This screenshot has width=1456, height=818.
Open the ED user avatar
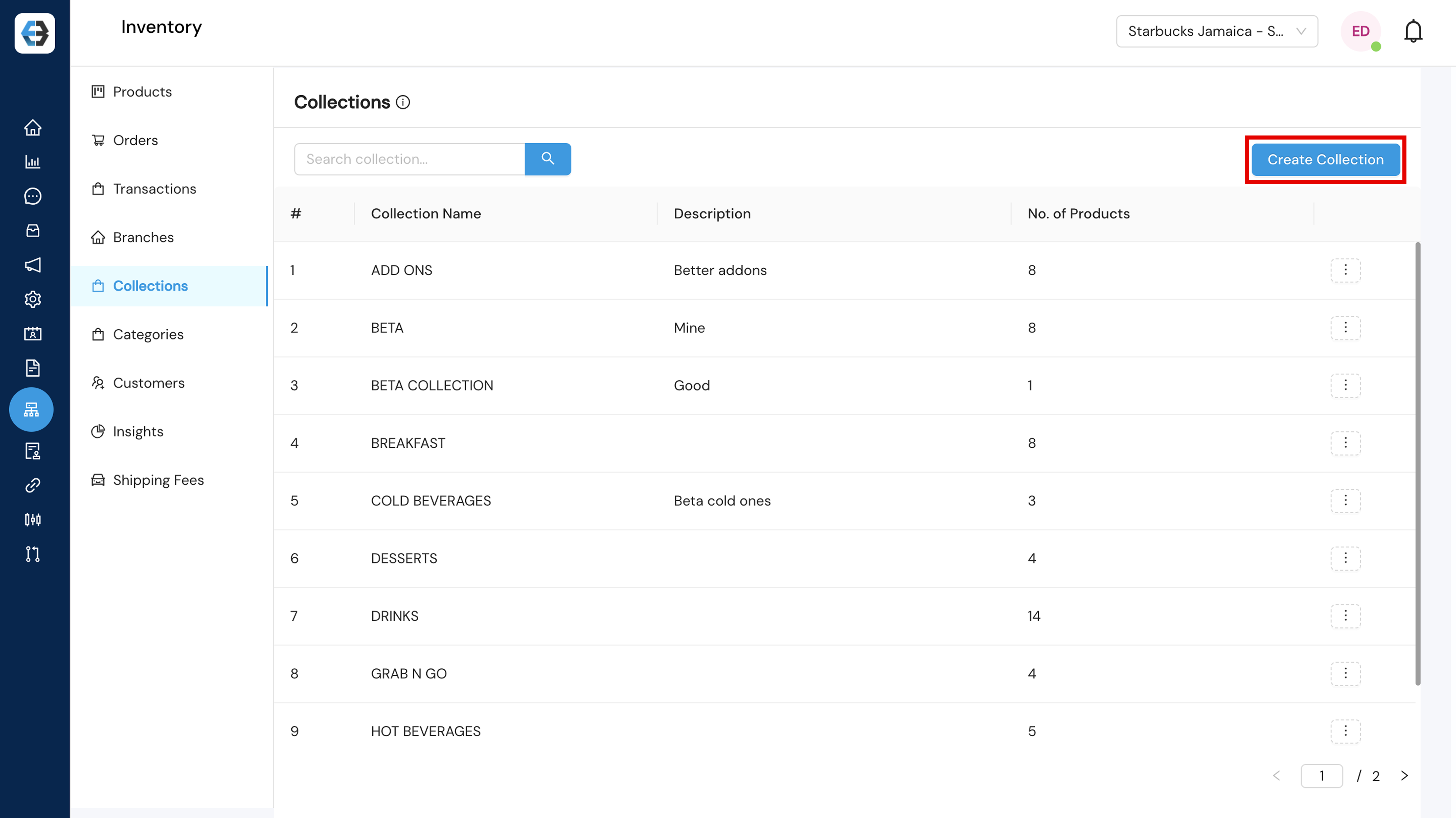(1360, 31)
